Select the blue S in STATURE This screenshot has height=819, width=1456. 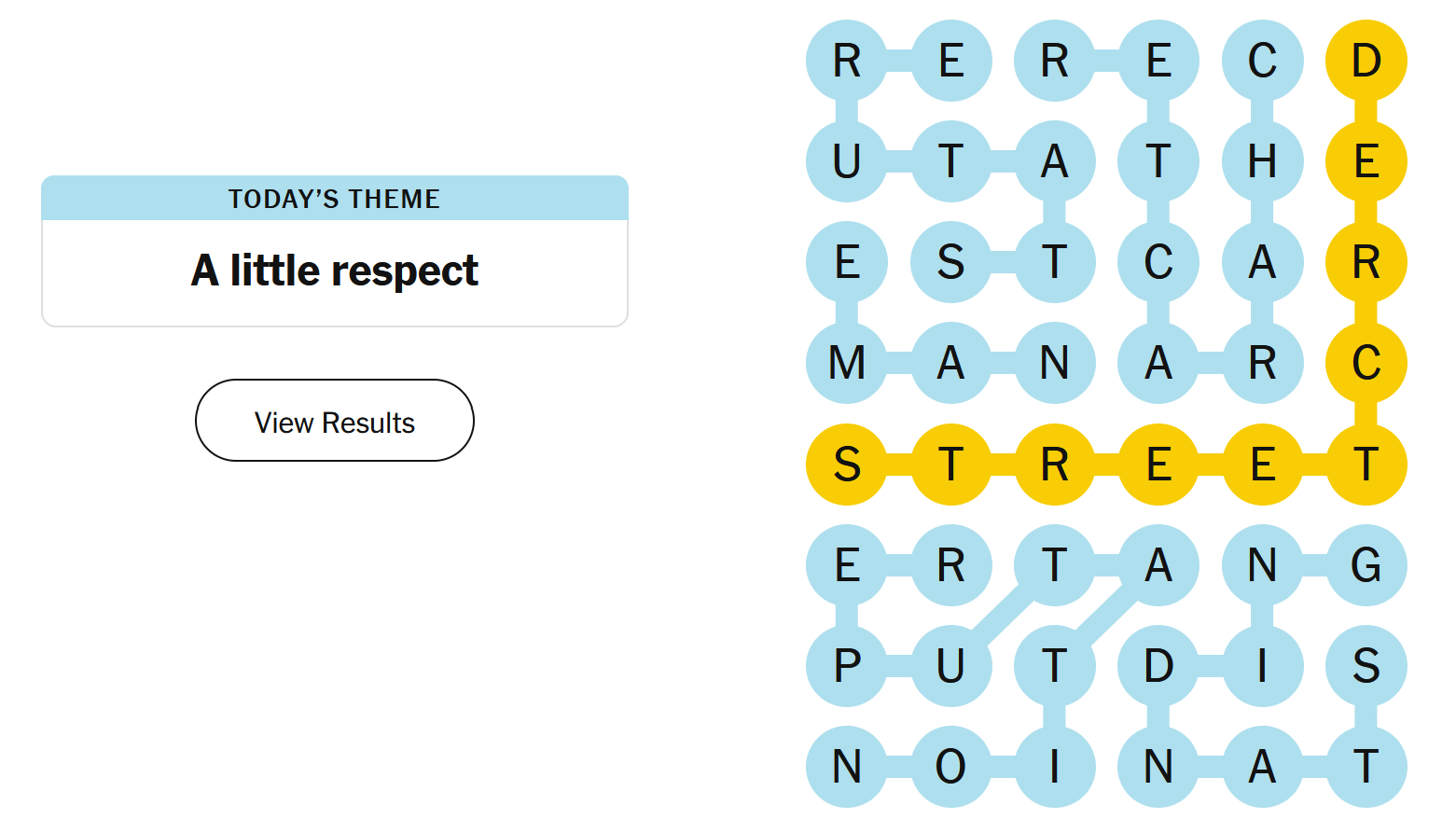click(x=950, y=262)
